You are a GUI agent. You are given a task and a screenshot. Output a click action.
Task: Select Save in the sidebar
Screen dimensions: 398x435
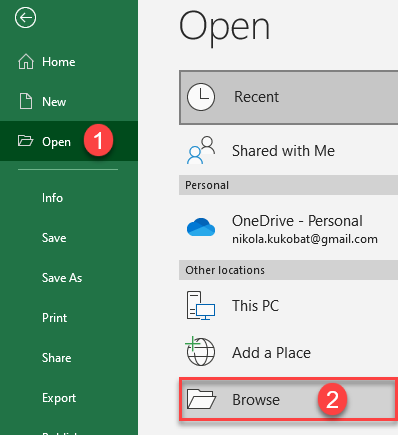[54, 238]
